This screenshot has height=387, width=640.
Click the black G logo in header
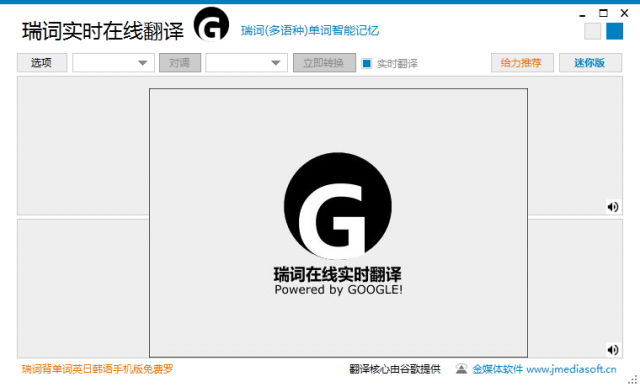pyautogui.click(x=211, y=24)
